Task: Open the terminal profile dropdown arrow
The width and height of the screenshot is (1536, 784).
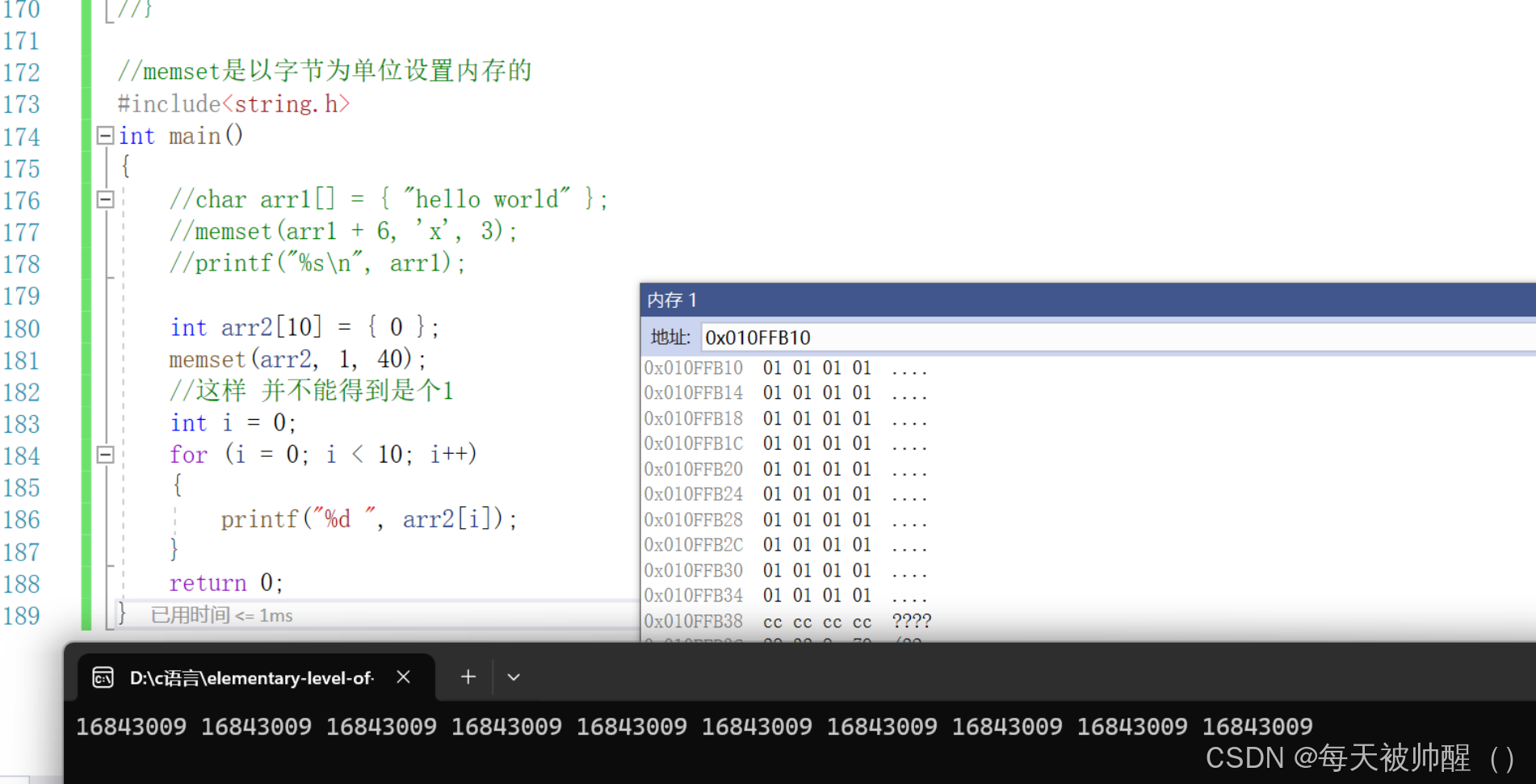Action: pos(514,677)
